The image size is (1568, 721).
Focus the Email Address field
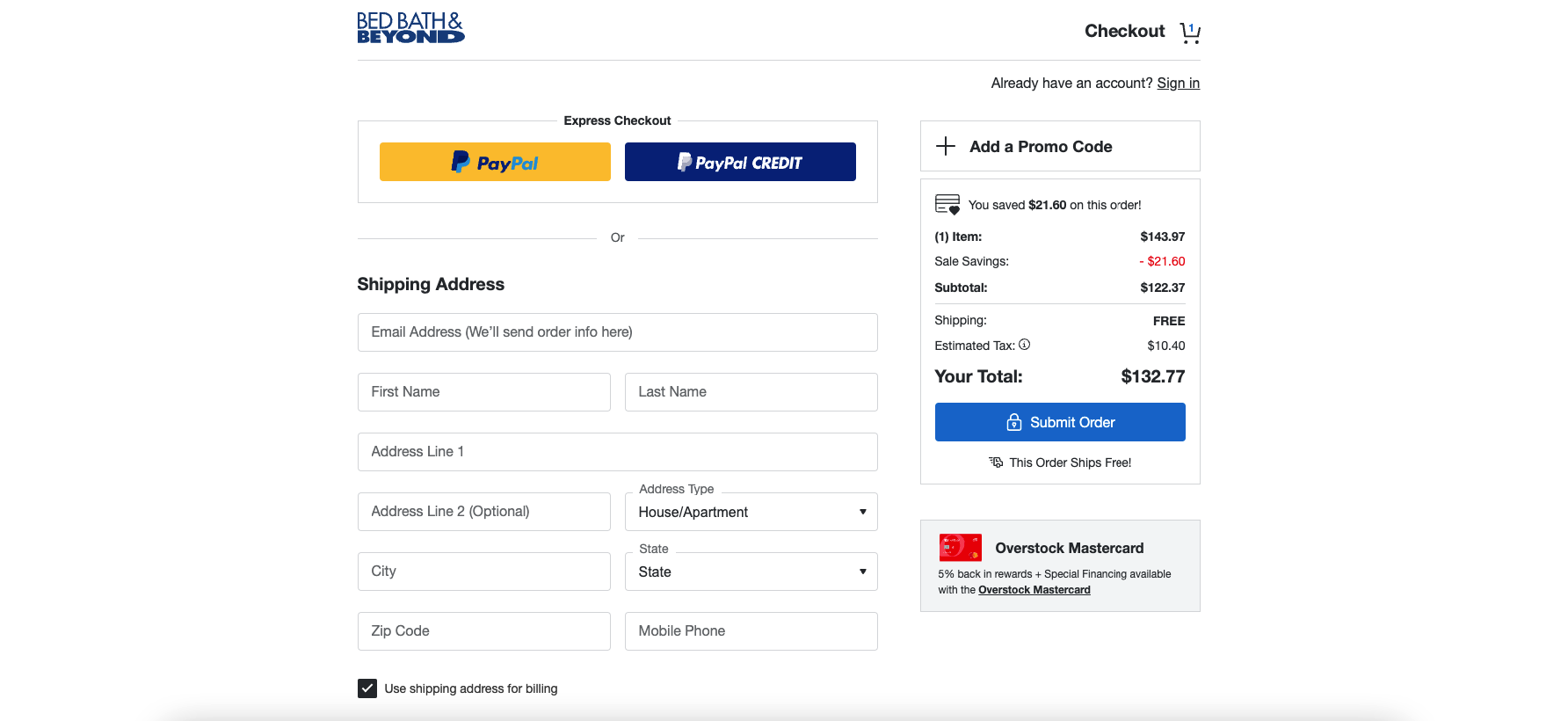click(x=617, y=332)
